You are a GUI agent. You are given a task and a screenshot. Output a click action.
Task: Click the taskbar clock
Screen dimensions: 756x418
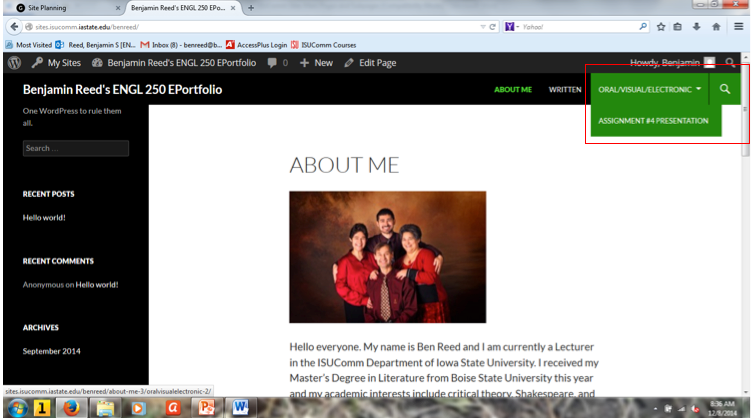(x=722, y=408)
